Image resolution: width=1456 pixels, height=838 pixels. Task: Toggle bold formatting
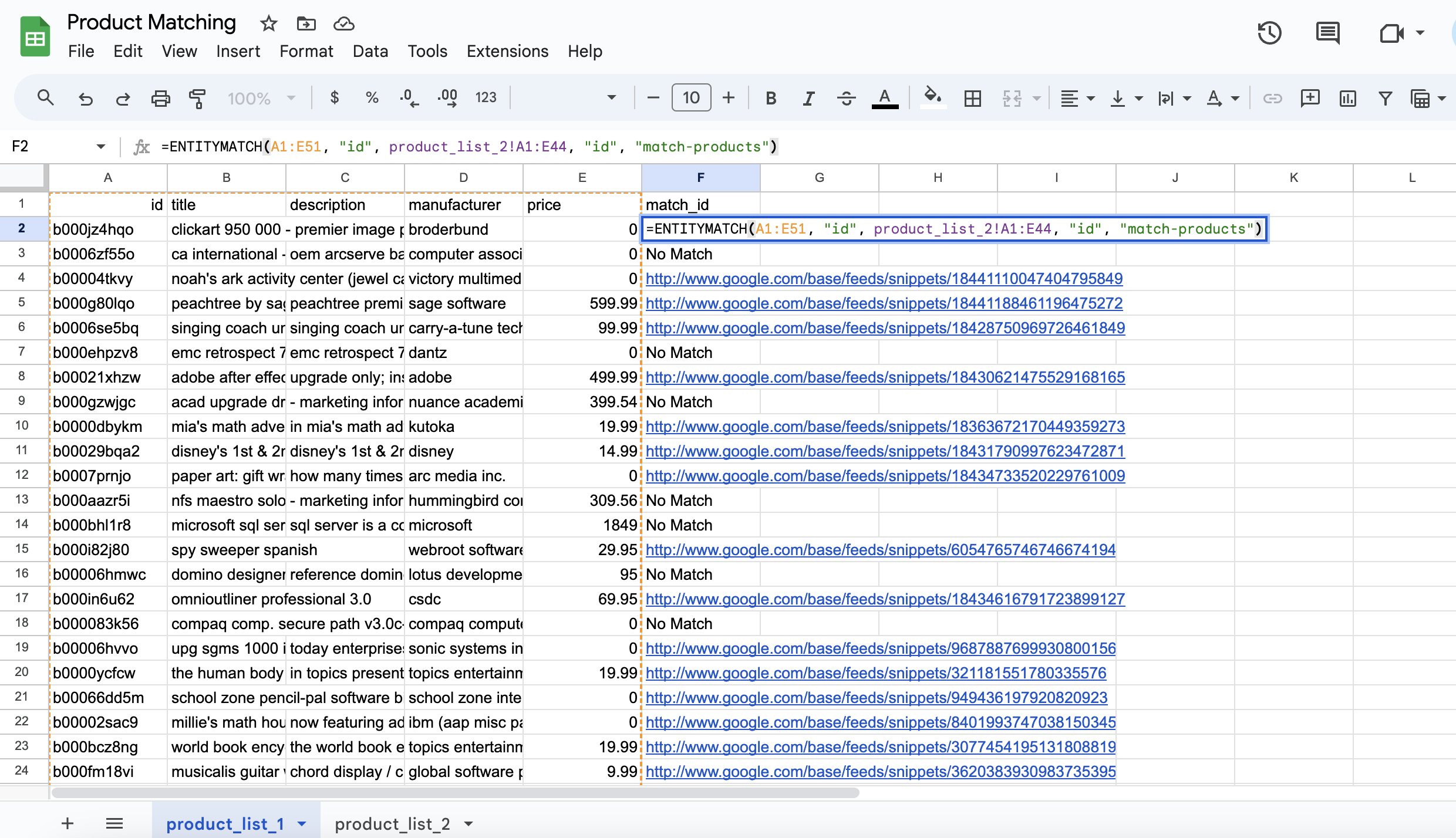(x=771, y=98)
